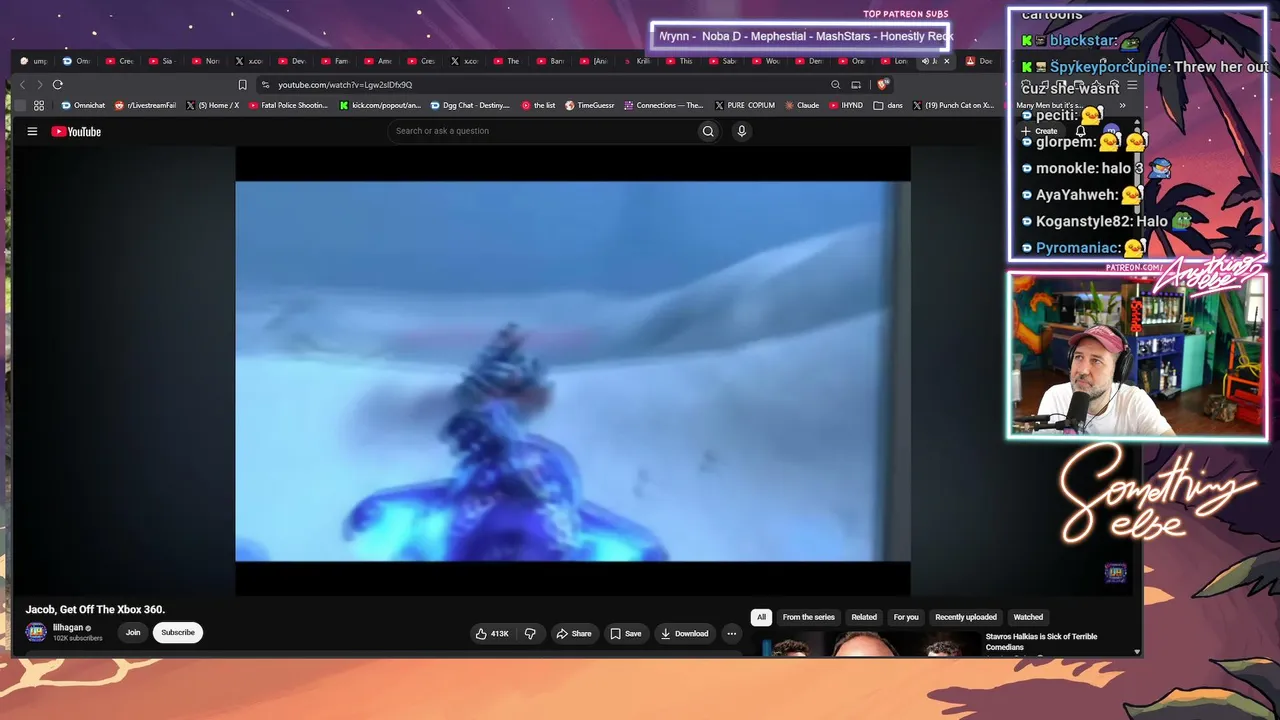This screenshot has height=720, width=1280.
Task: Switch to the 'Fam' YouTube browser tab
Action: tap(335, 61)
